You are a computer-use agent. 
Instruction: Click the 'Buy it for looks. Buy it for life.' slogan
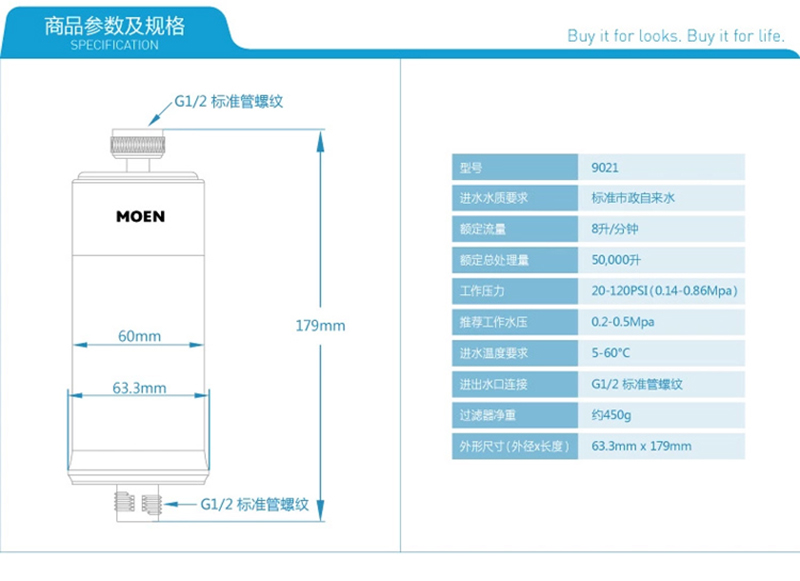click(x=676, y=36)
